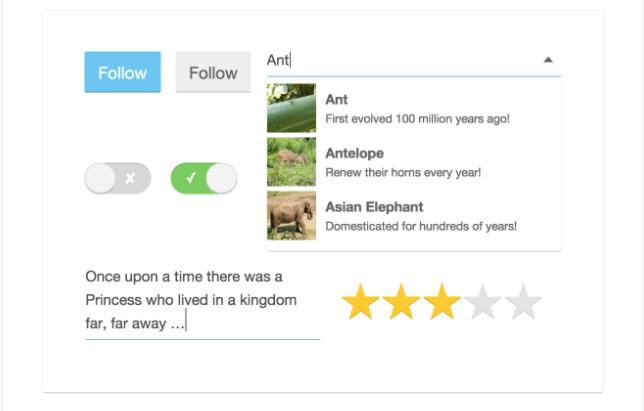
Task: Click the Antelope thumbnail image
Action: point(292,162)
